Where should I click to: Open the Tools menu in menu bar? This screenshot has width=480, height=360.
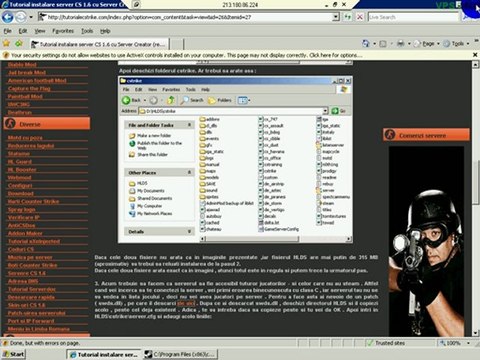[x=87, y=31]
